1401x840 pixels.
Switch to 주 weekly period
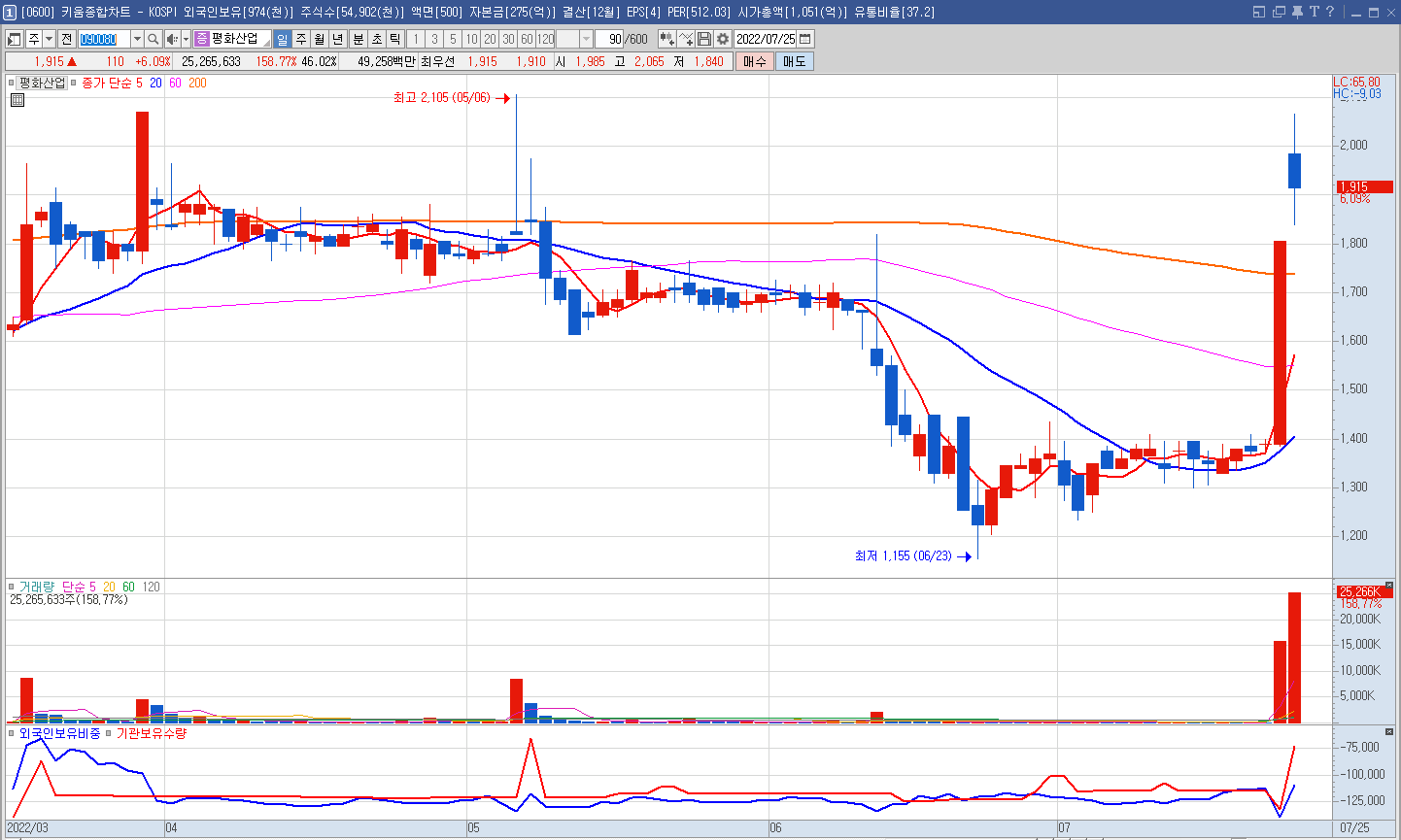(301, 39)
